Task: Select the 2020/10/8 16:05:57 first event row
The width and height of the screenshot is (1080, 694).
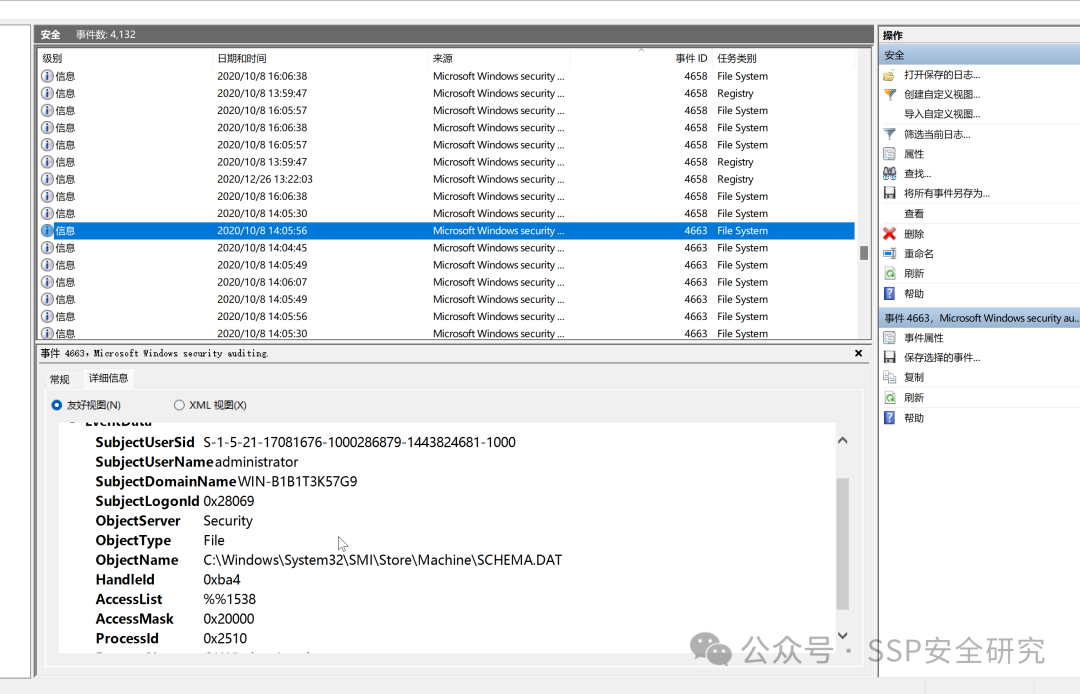Action: (447, 110)
